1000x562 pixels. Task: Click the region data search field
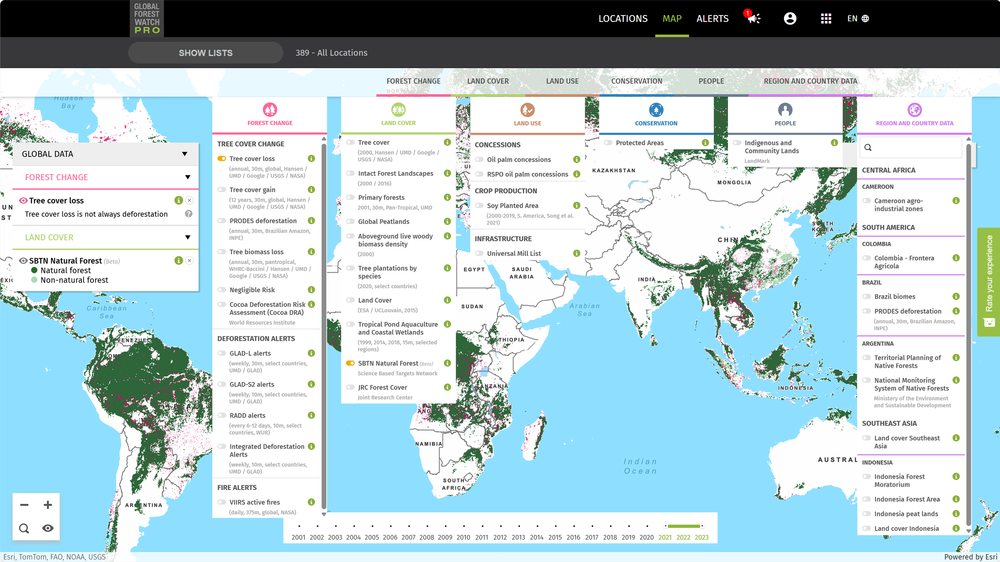[x=910, y=147]
